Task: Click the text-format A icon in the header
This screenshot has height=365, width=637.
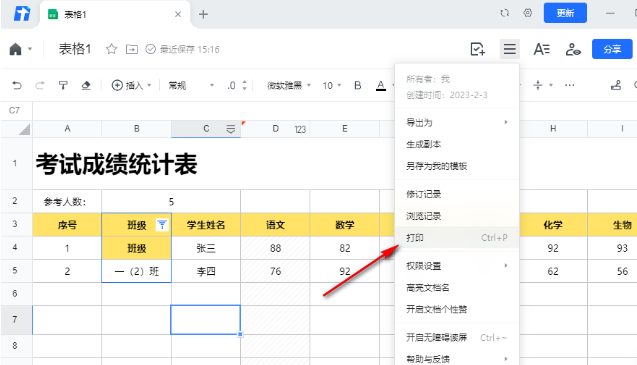Action: pyautogui.click(x=542, y=49)
